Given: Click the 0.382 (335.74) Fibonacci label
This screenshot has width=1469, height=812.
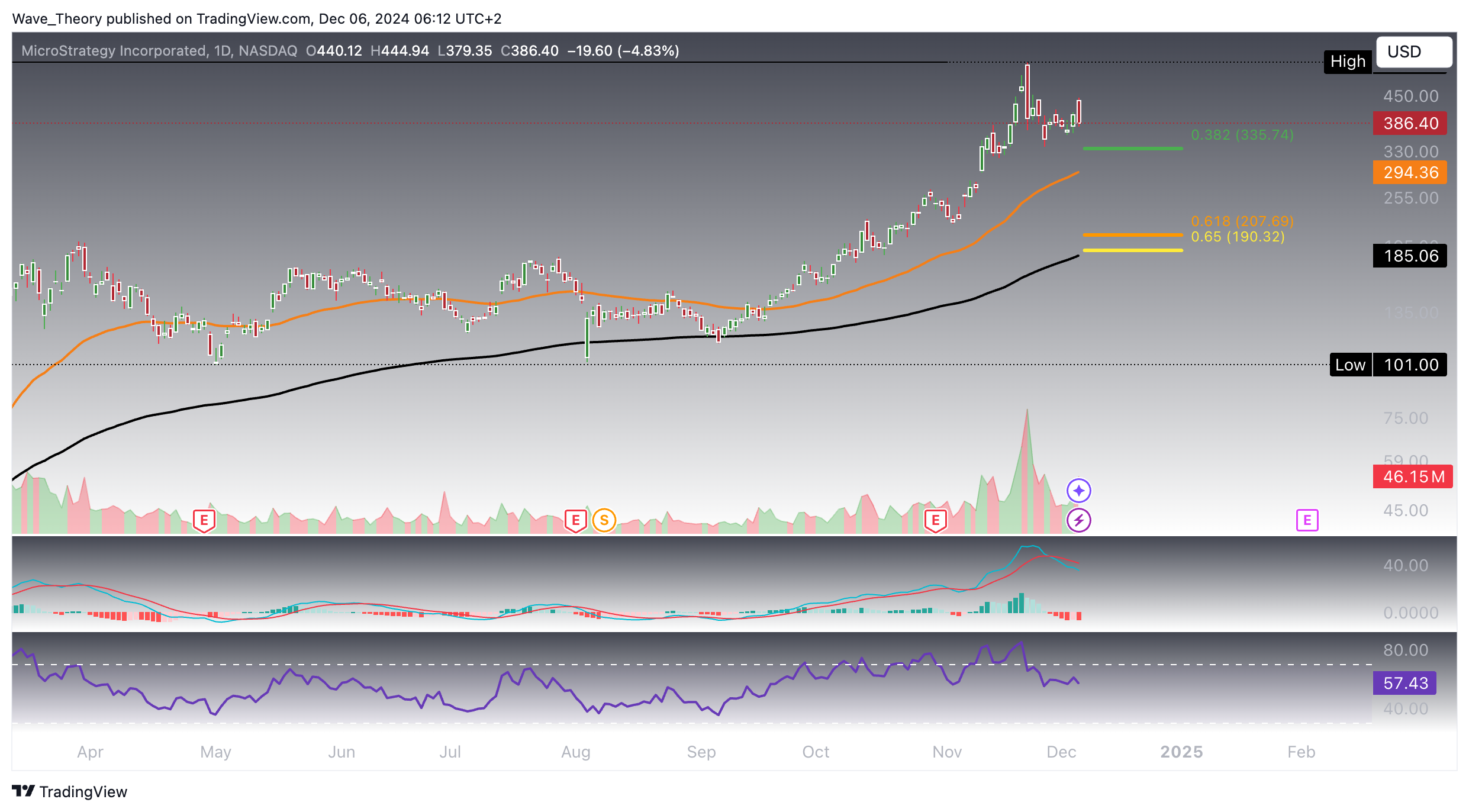Looking at the screenshot, I should (x=1242, y=135).
